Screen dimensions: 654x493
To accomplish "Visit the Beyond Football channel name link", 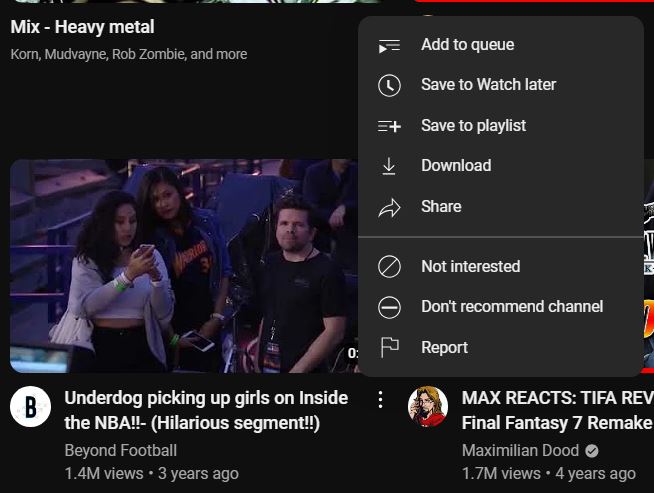I will pos(120,451).
